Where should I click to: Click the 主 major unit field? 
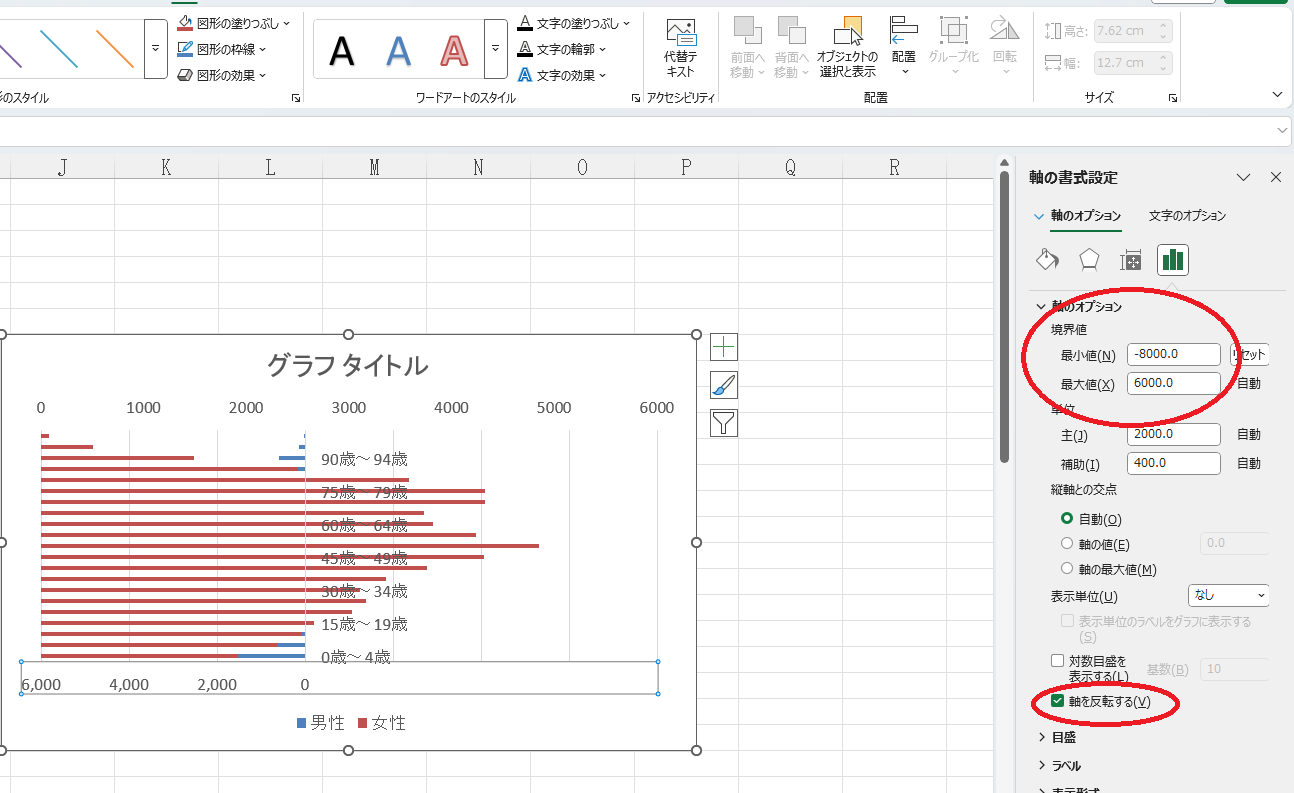point(1173,434)
